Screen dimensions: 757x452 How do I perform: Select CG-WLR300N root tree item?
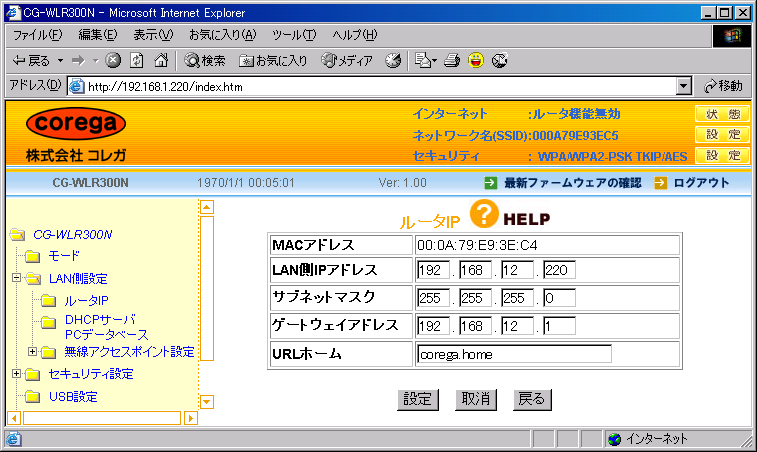click(72, 235)
